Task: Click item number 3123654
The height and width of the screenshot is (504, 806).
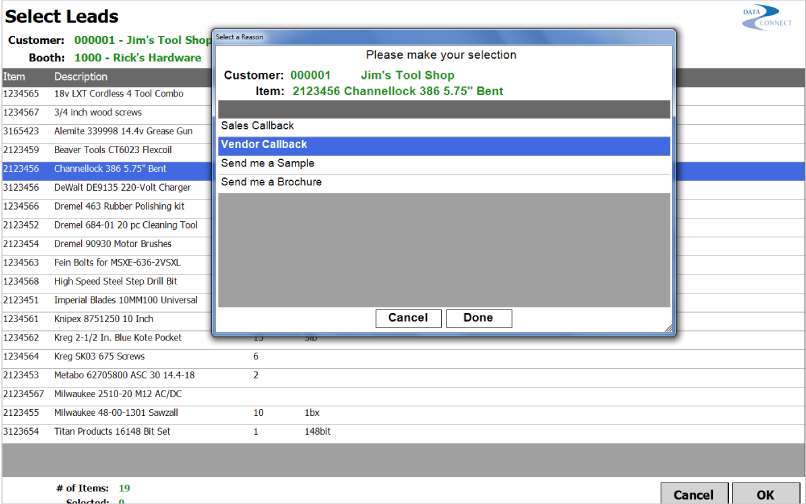Action: 21,432
